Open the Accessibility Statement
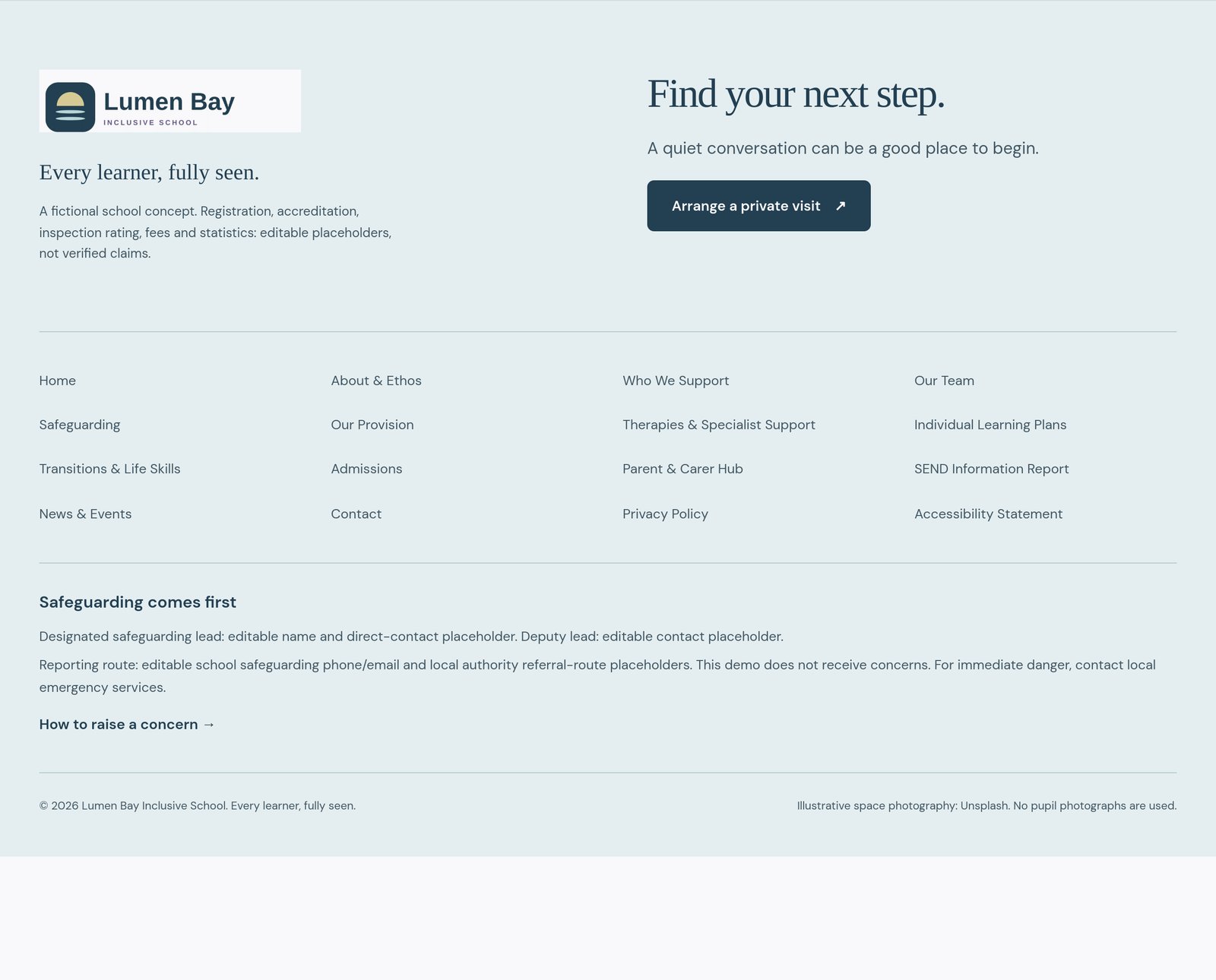The image size is (1216, 980). 988,514
